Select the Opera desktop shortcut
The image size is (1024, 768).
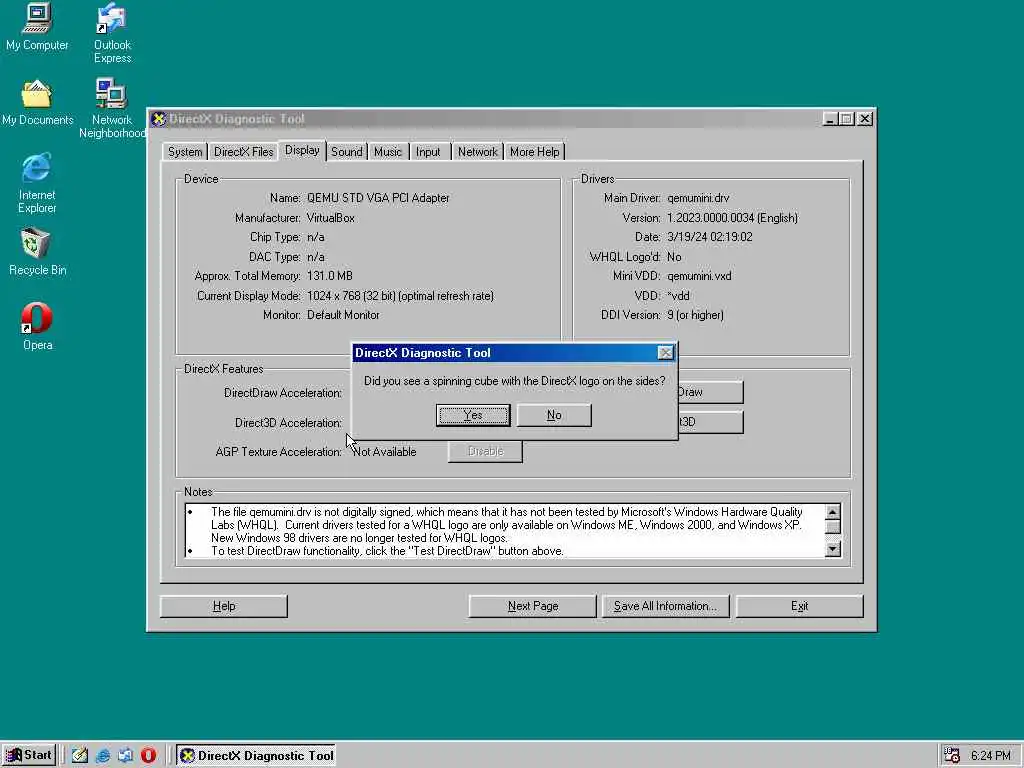[37, 327]
